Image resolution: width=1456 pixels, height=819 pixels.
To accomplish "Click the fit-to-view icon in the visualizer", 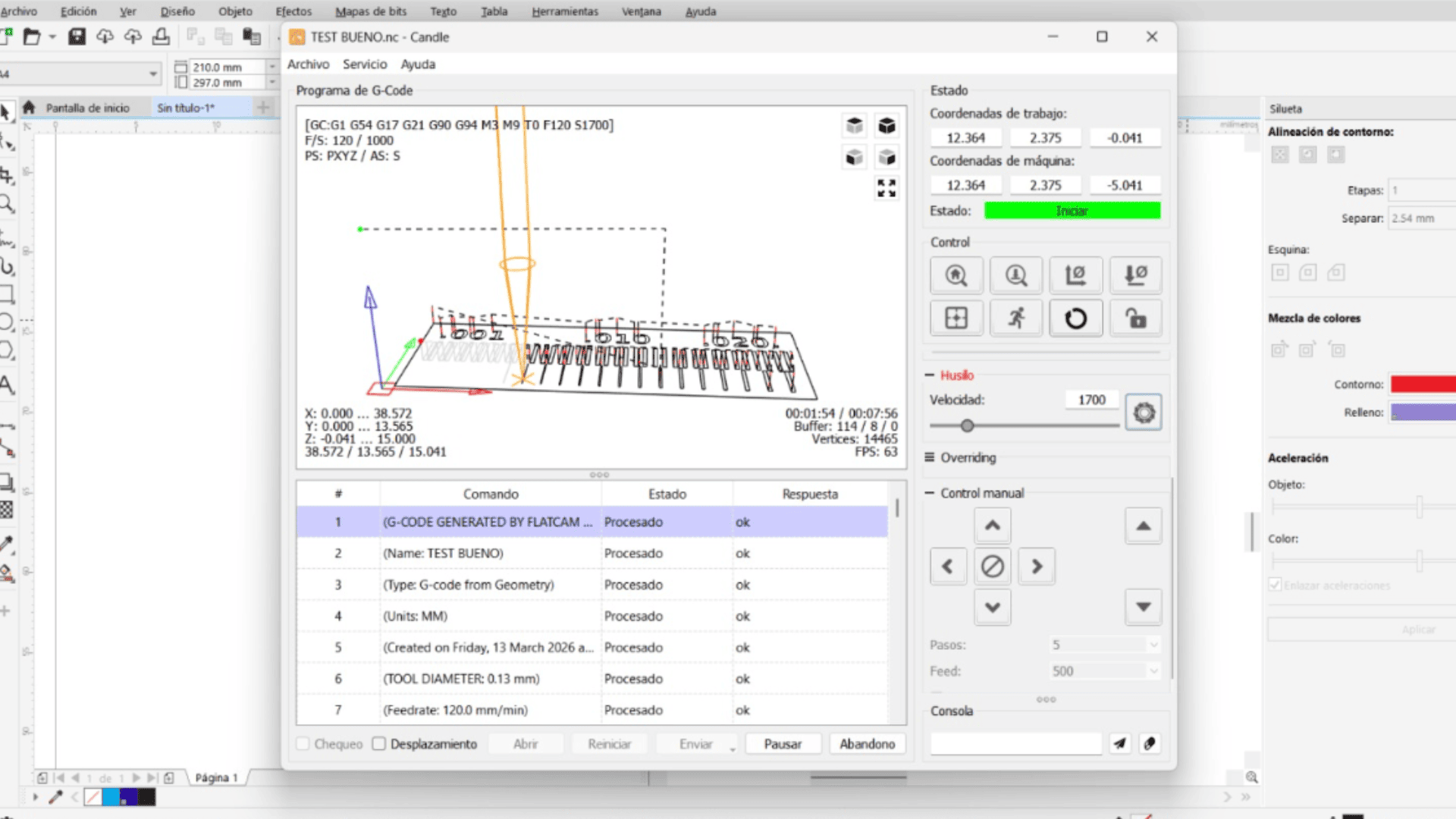I will pos(886,188).
